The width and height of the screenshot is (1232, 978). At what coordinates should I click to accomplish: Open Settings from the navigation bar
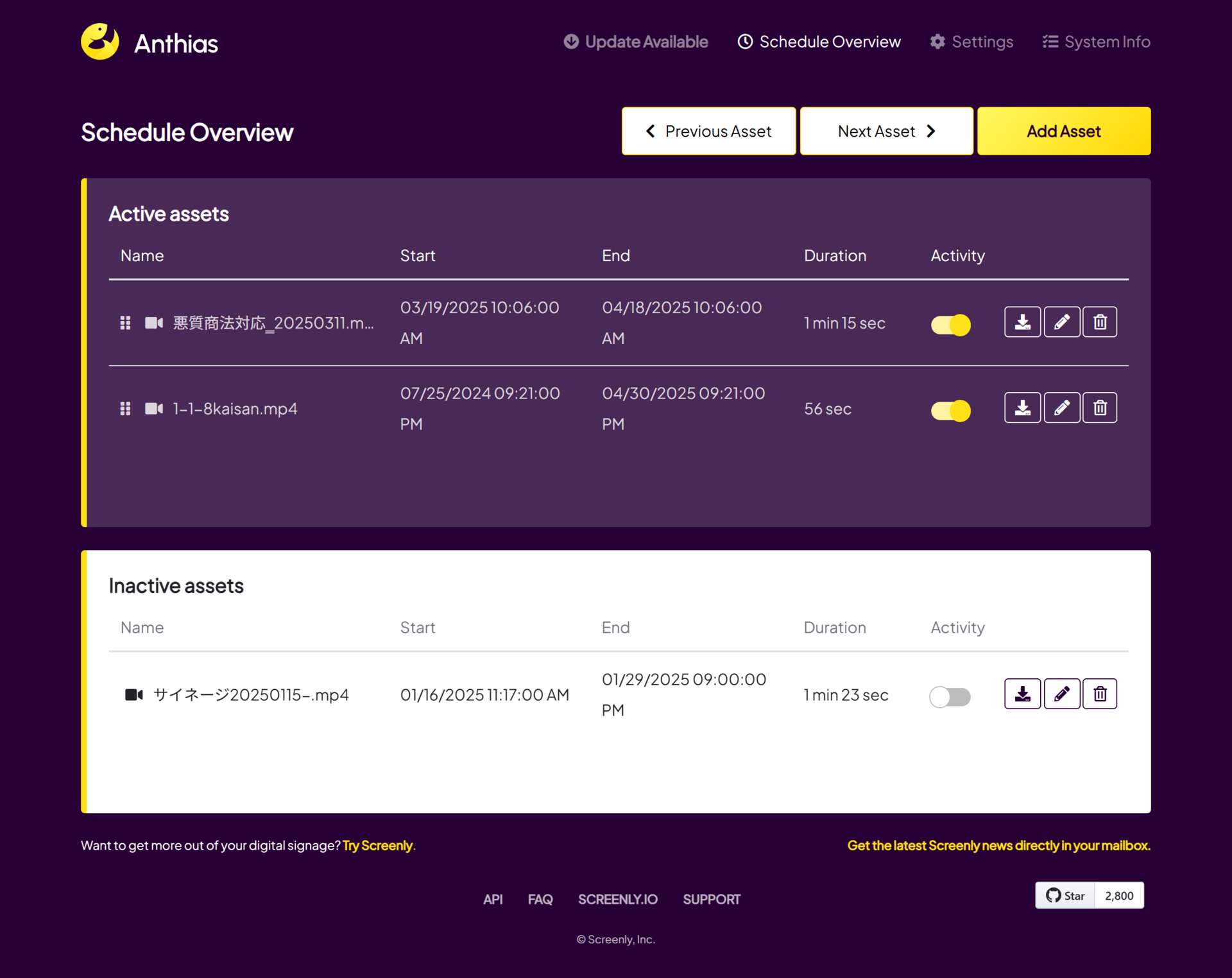[x=971, y=42]
